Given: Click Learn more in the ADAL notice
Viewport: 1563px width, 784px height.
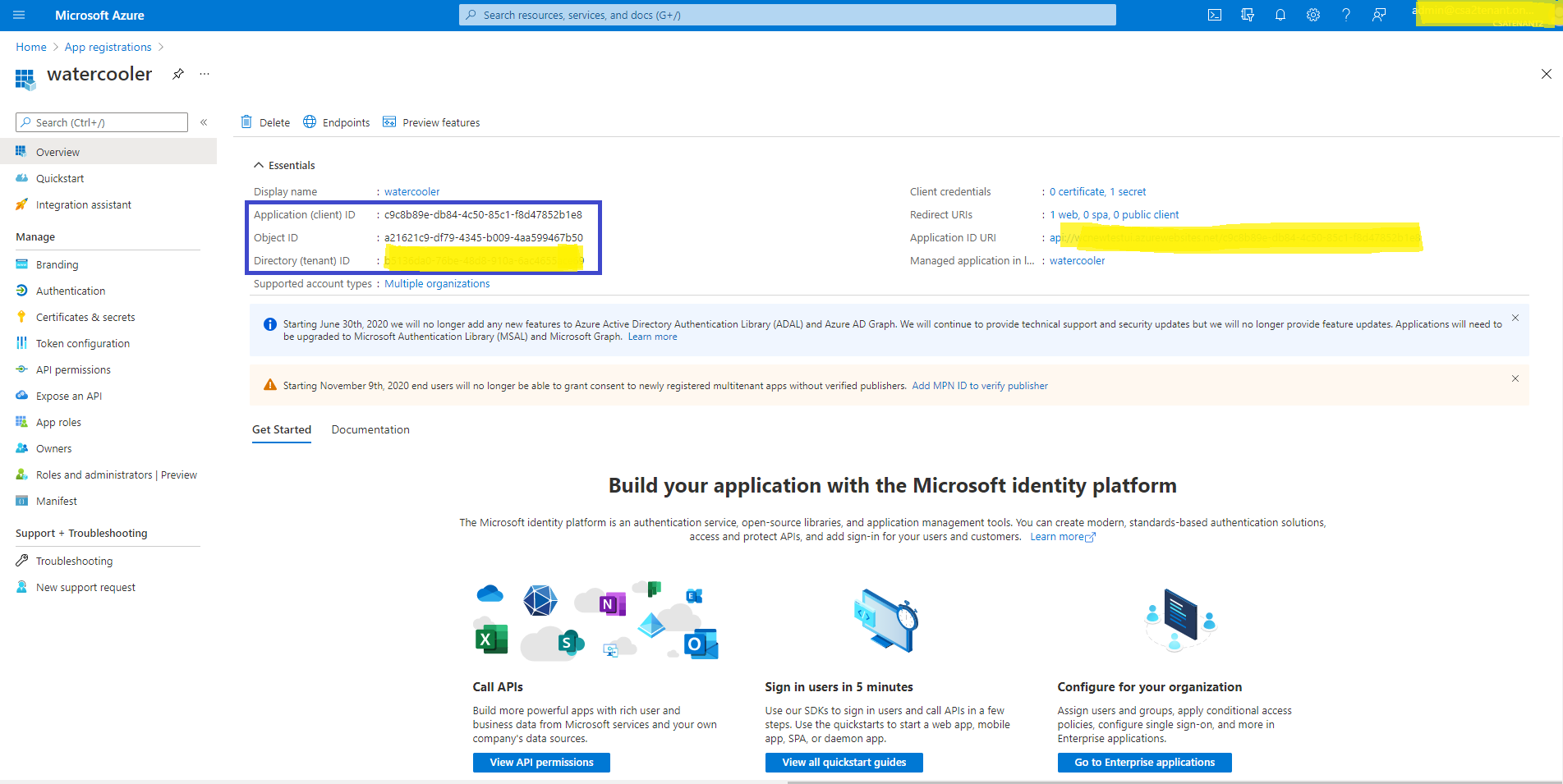Looking at the screenshot, I should [x=652, y=337].
